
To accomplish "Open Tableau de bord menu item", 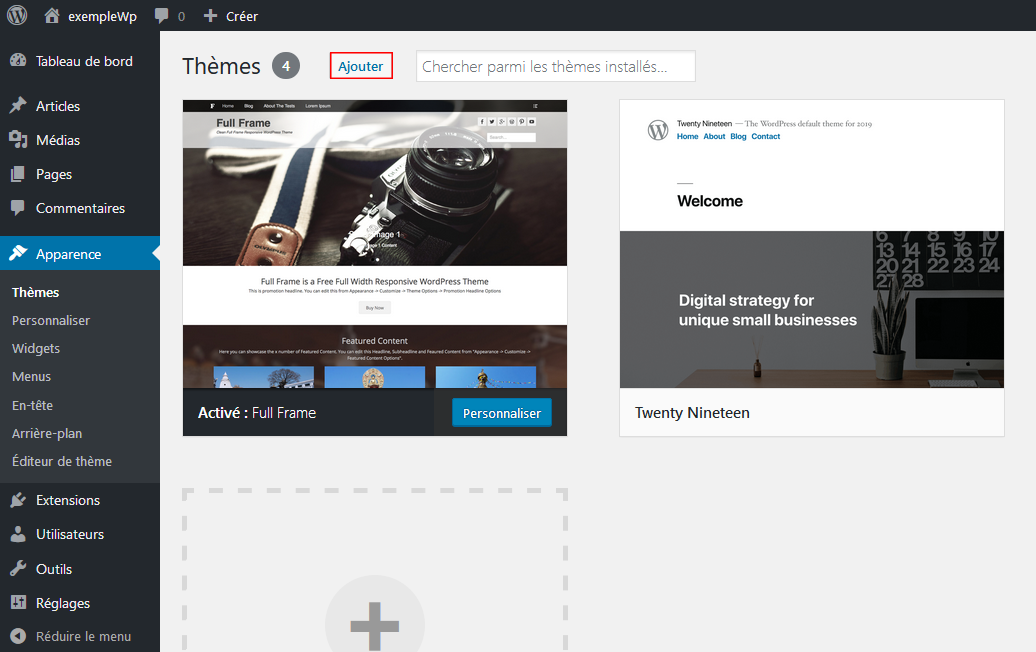I will pos(84,61).
